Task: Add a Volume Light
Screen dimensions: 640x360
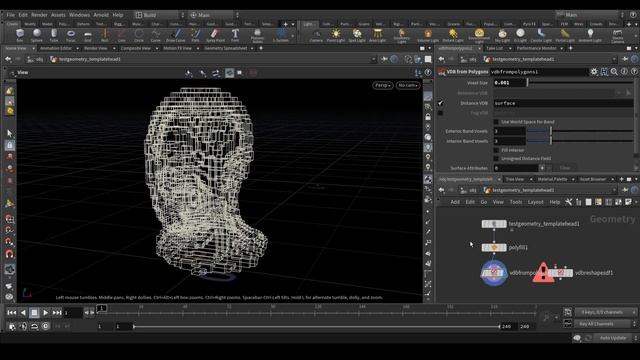Action: (428, 35)
